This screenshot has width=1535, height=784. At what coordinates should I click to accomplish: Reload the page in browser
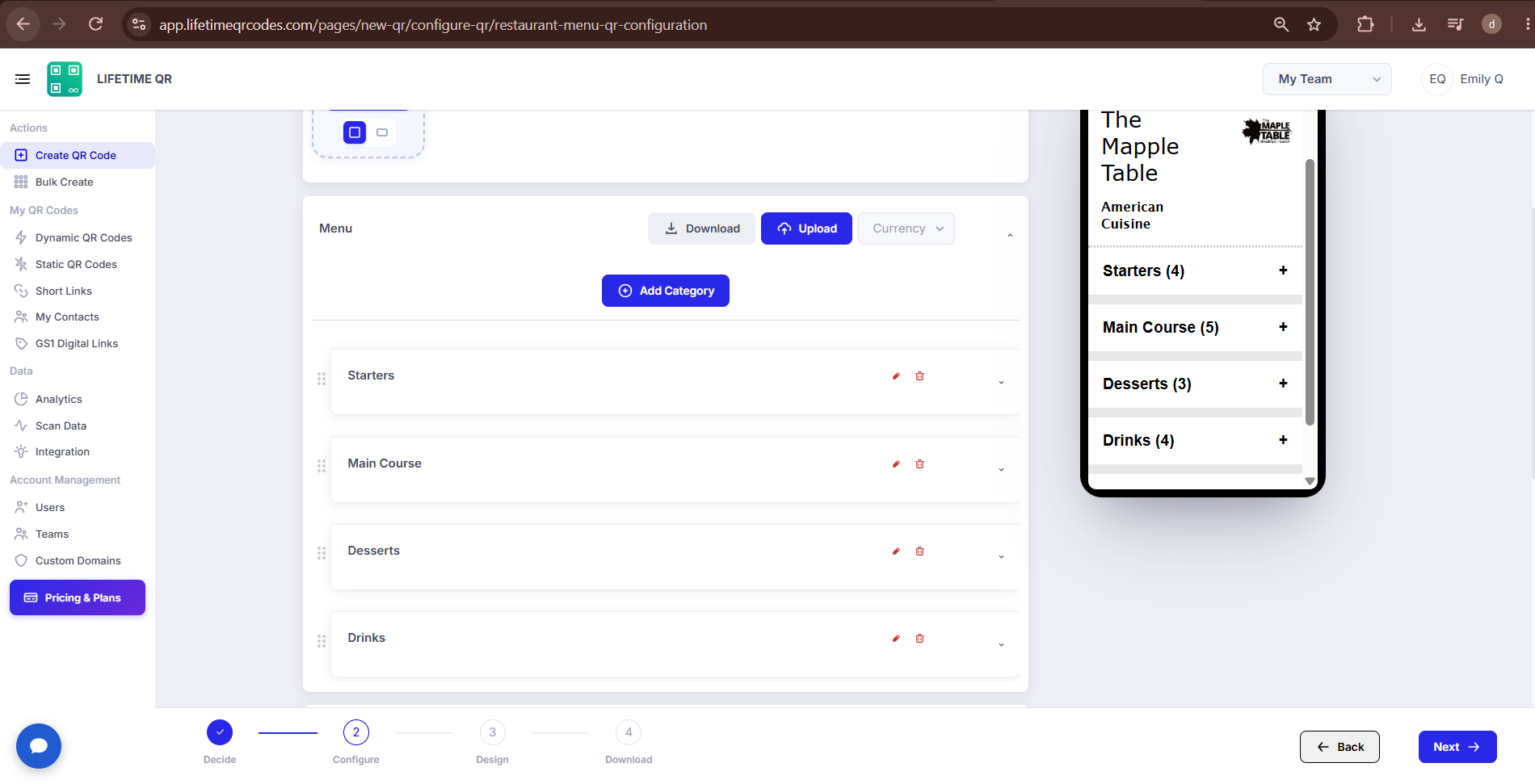95,24
